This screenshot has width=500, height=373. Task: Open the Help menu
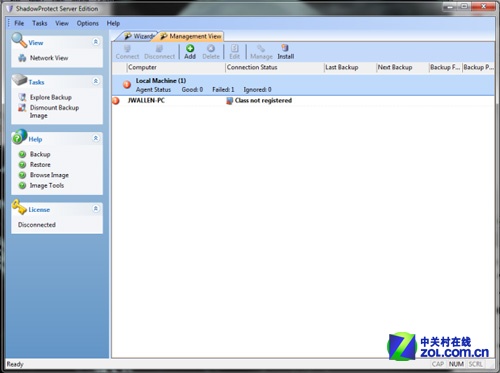click(113, 23)
